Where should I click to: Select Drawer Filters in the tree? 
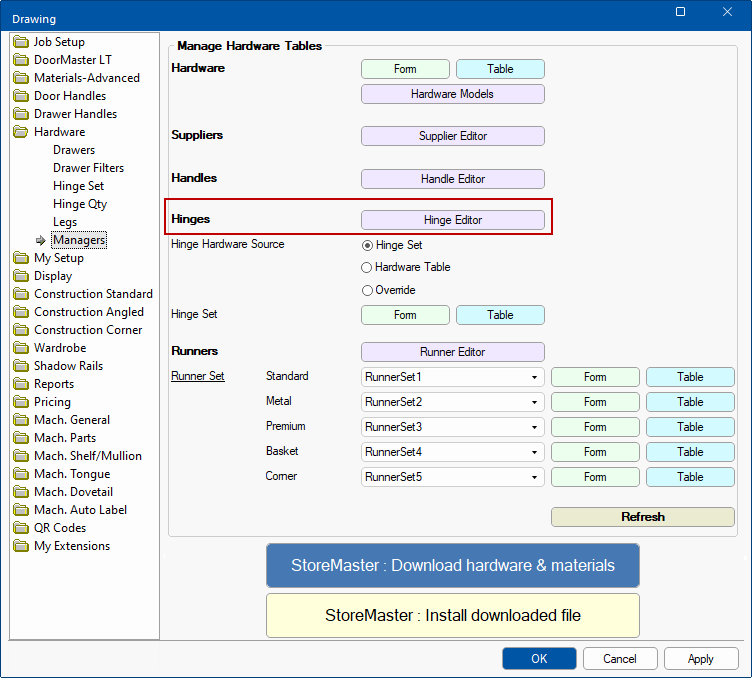88,168
